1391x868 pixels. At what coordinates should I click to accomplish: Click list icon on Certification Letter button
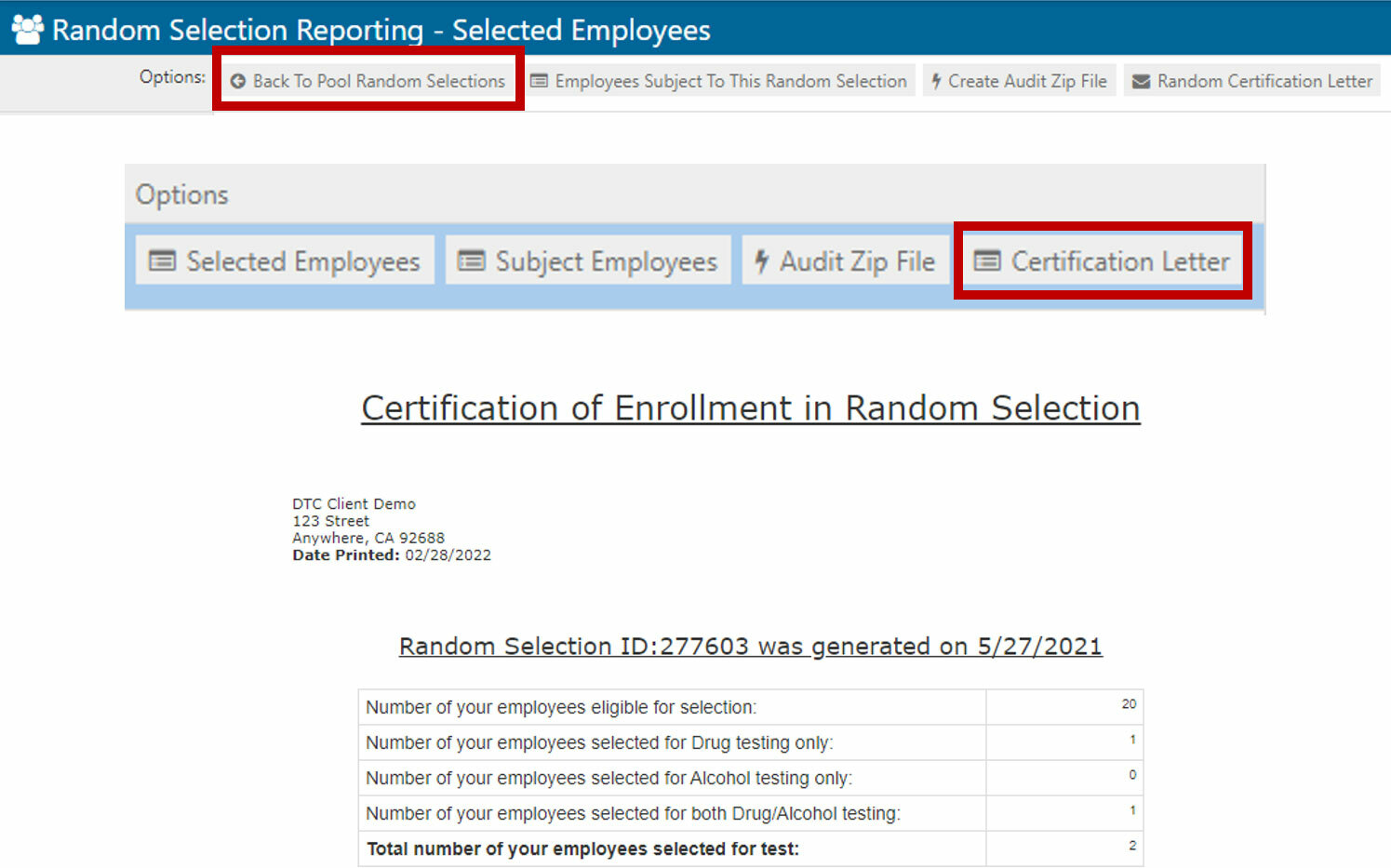[987, 261]
